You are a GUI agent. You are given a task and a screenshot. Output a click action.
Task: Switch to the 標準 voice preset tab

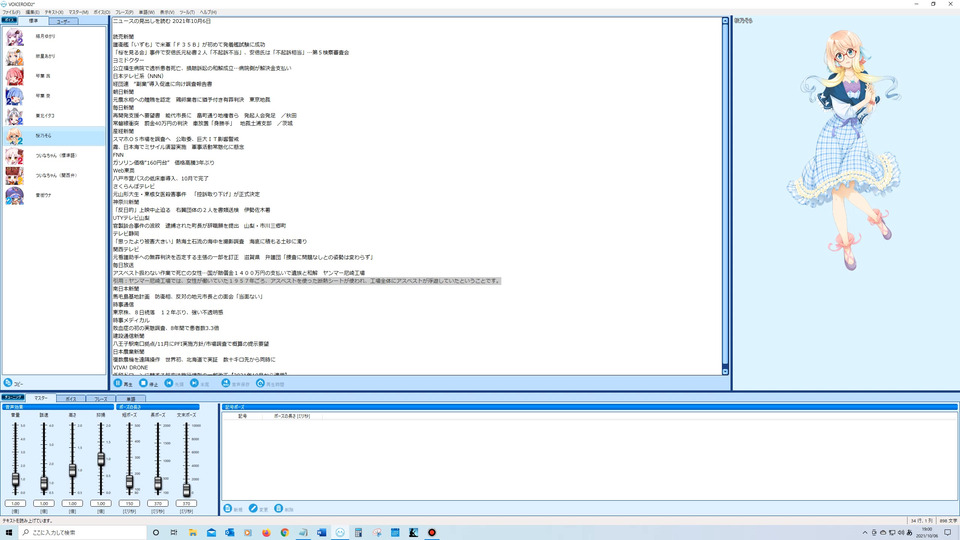[33, 21]
